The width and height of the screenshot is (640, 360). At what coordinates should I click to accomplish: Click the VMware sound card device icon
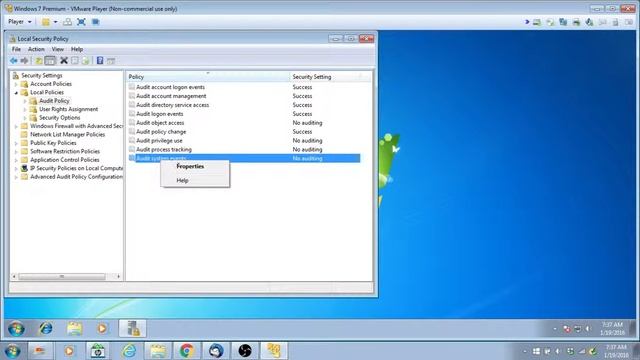pyautogui.click(x=589, y=22)
